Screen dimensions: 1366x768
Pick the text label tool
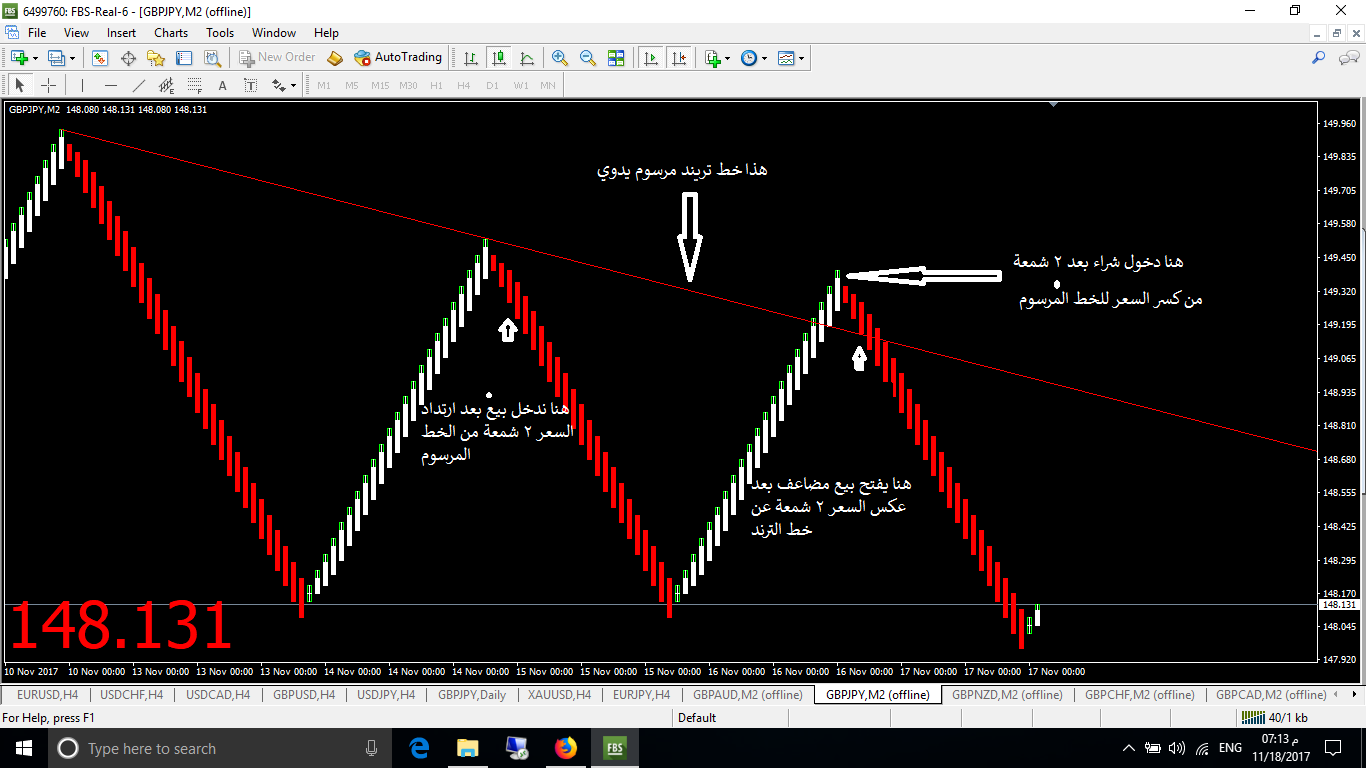click(x=222, y=85)
